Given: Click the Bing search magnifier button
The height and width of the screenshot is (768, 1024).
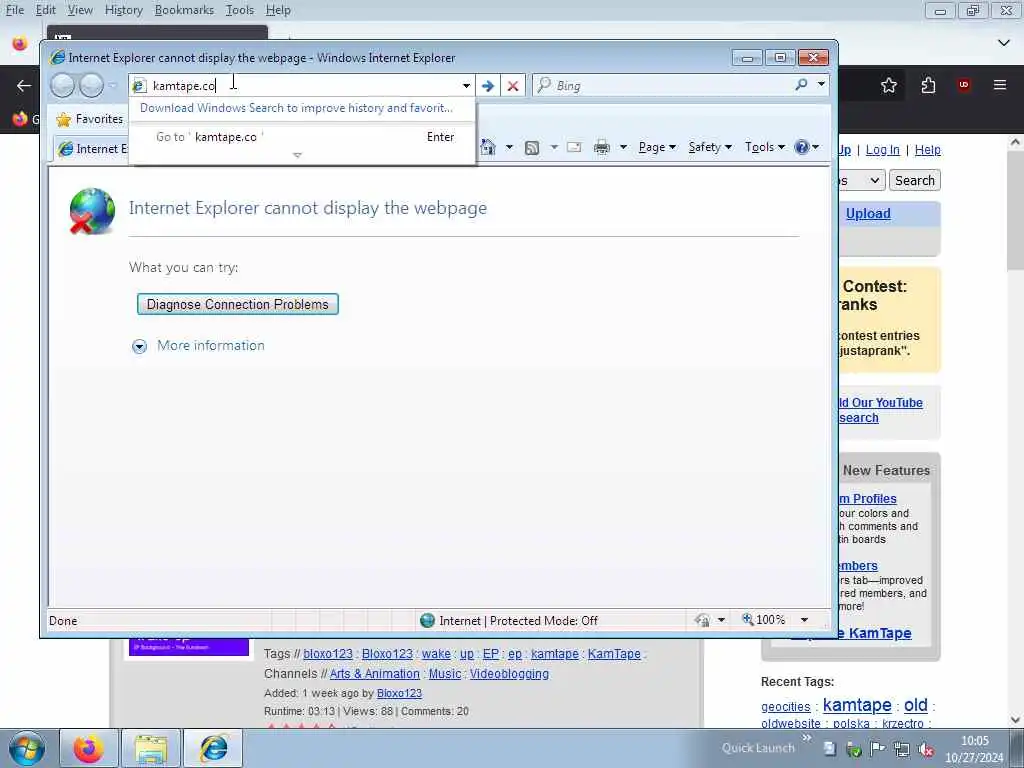Looking at the screenshot, I should click(801, 85).
